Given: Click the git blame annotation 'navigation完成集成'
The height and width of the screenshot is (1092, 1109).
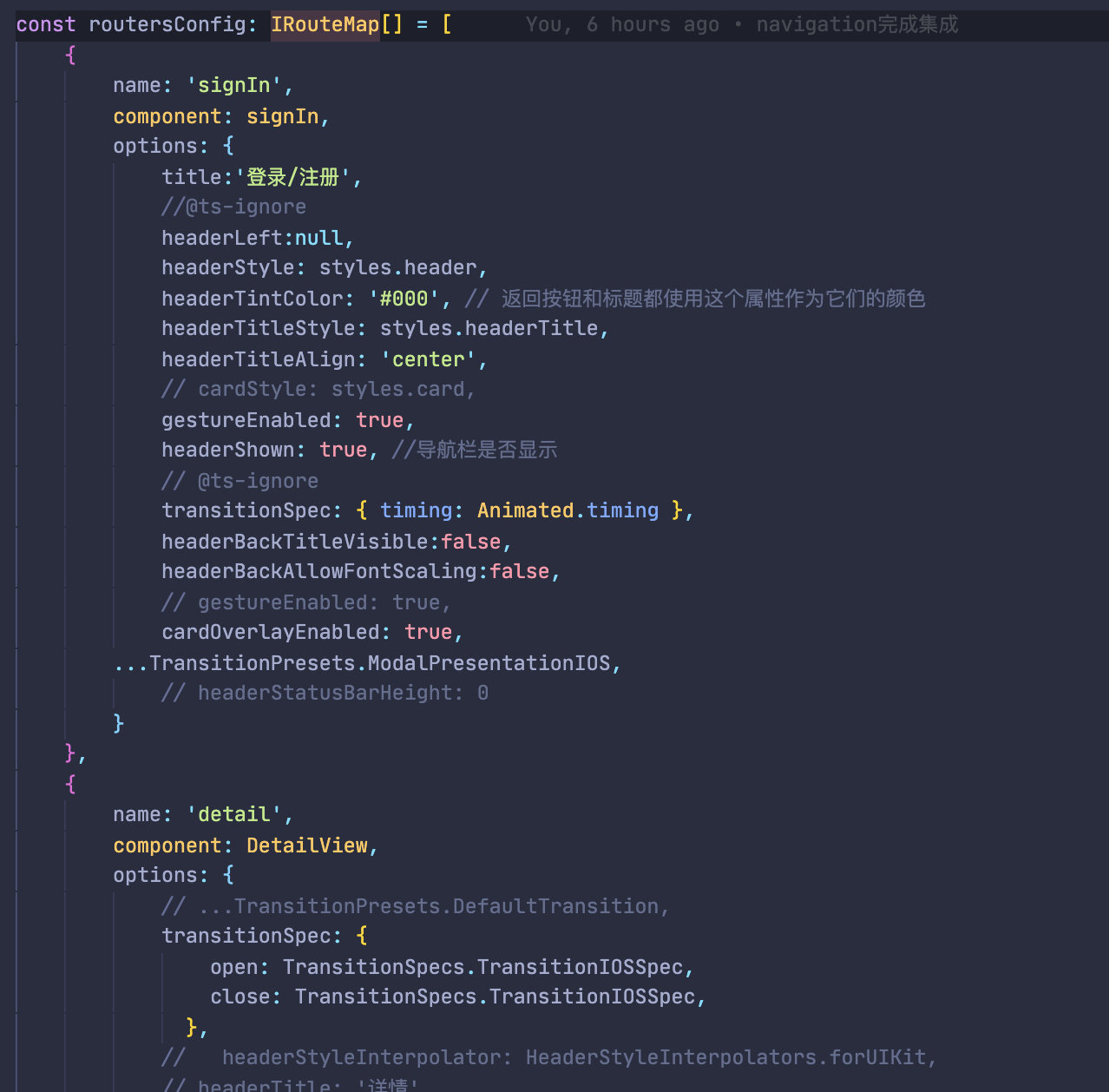Looking at the screenshot, I should tap(856, 24).
